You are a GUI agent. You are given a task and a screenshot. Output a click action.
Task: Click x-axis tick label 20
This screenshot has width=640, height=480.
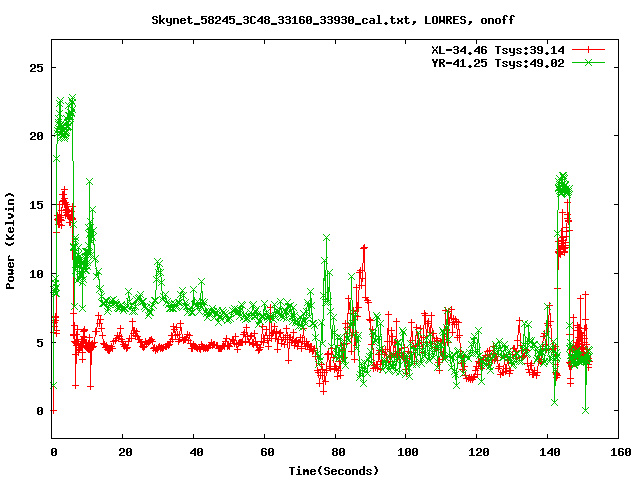125,452
